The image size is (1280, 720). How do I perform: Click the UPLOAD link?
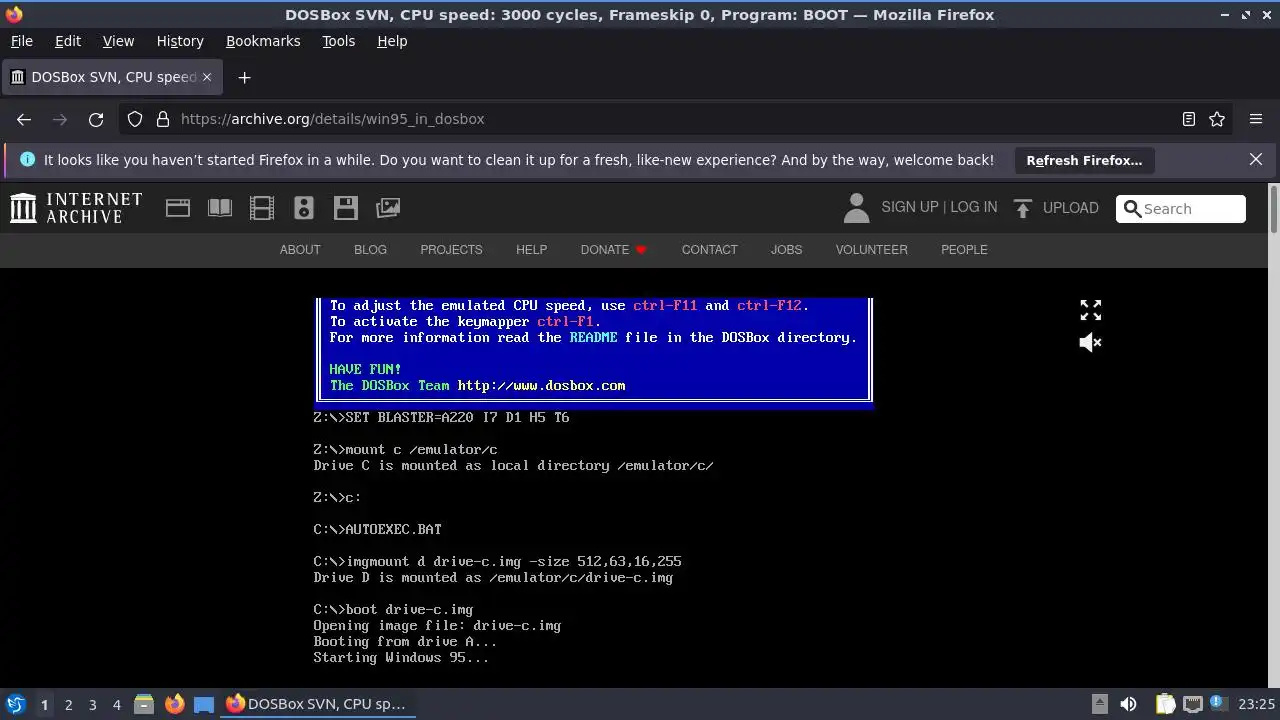1070,208
